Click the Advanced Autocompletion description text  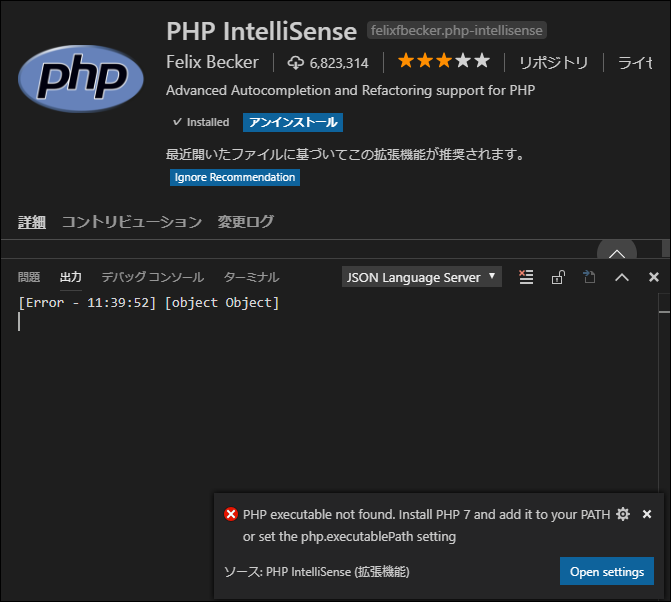(x=350, y=90)
